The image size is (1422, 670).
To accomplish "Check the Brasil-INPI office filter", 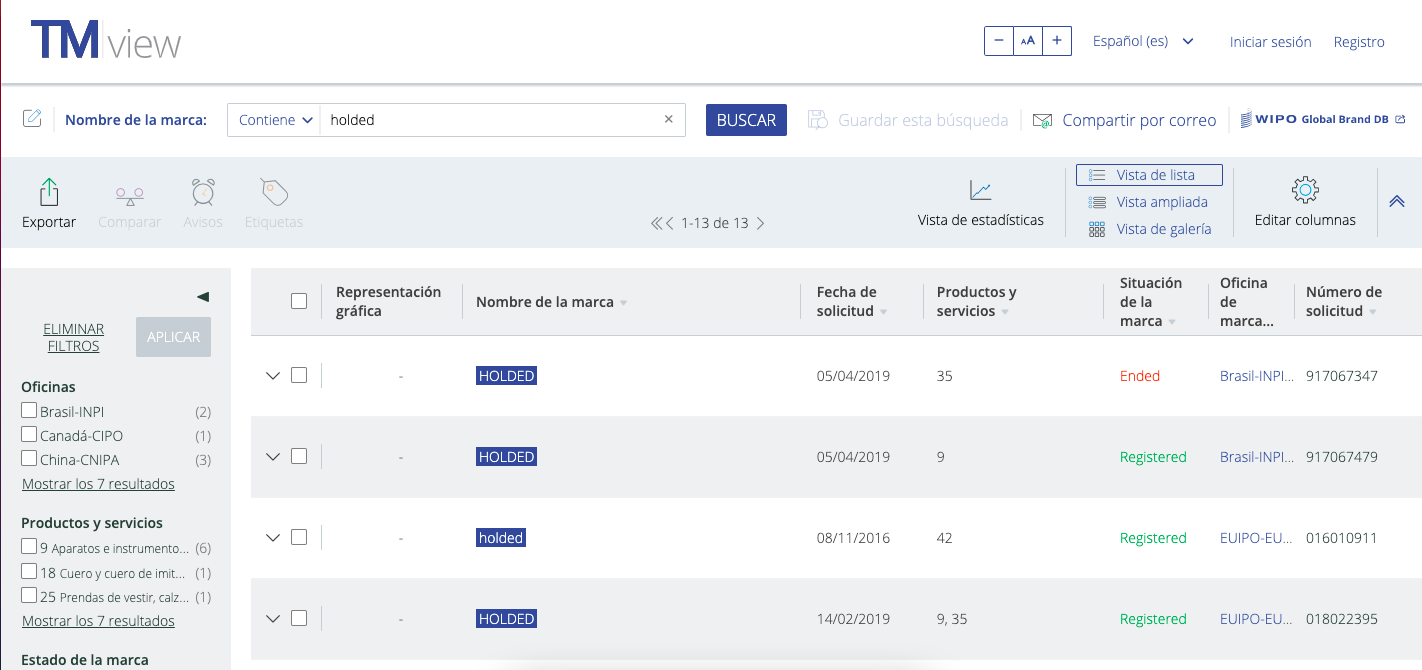I will (x=28, y=409).
